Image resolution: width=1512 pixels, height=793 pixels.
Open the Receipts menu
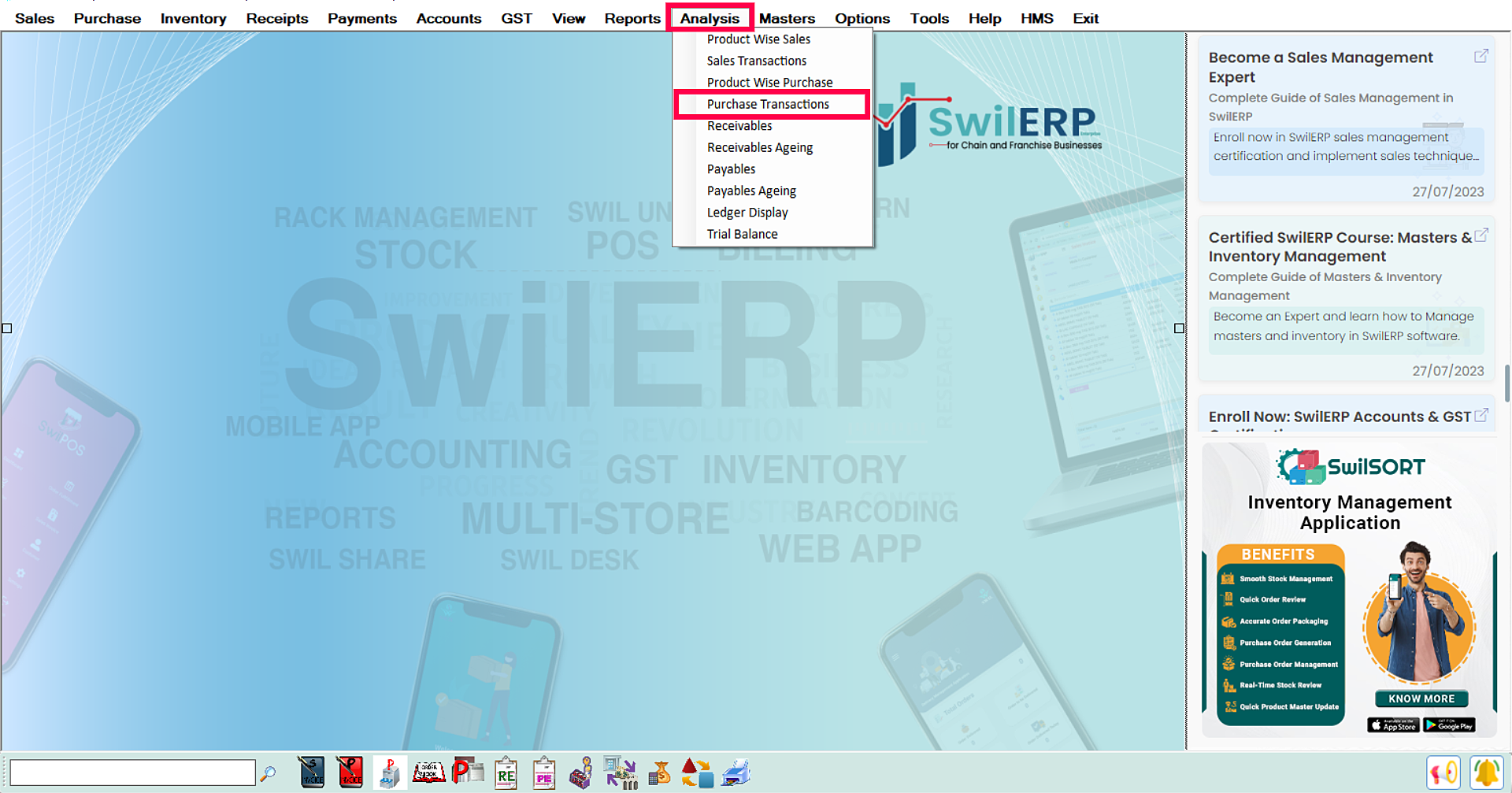coord(277,18)
